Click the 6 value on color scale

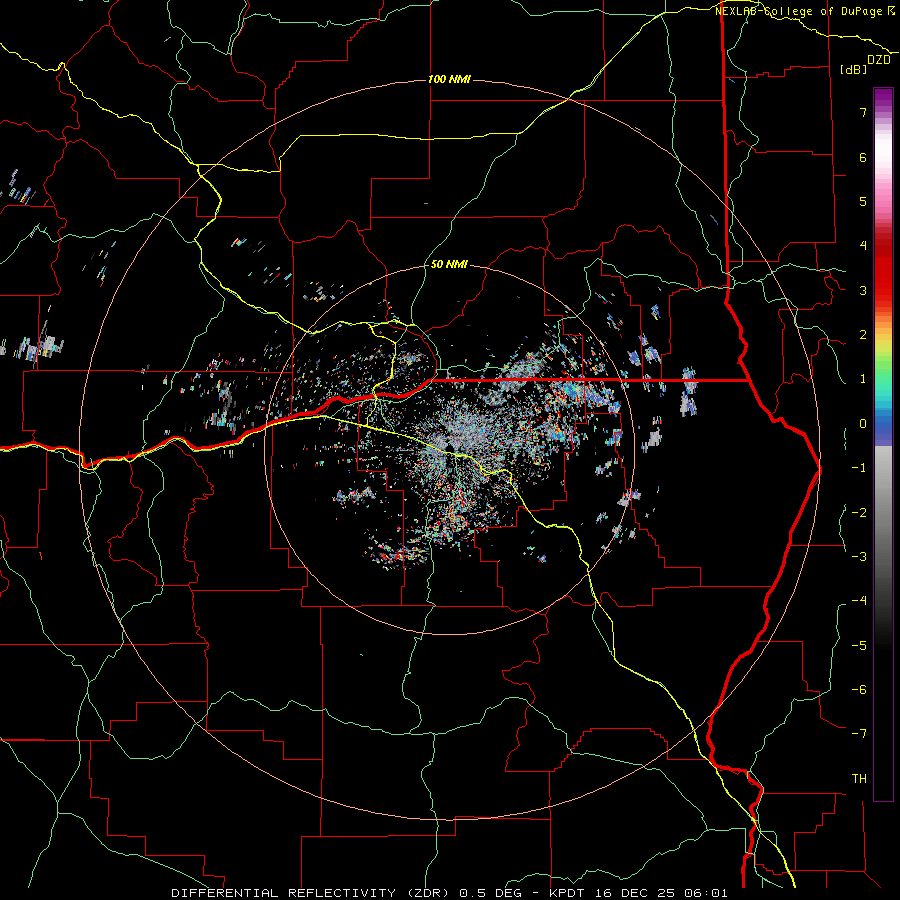click(863, 157)
